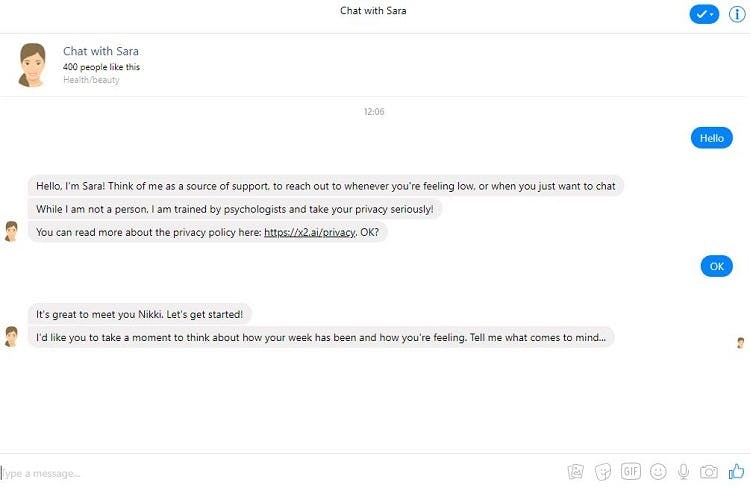Click Sara's large profile picture

[x=32, y=65]
